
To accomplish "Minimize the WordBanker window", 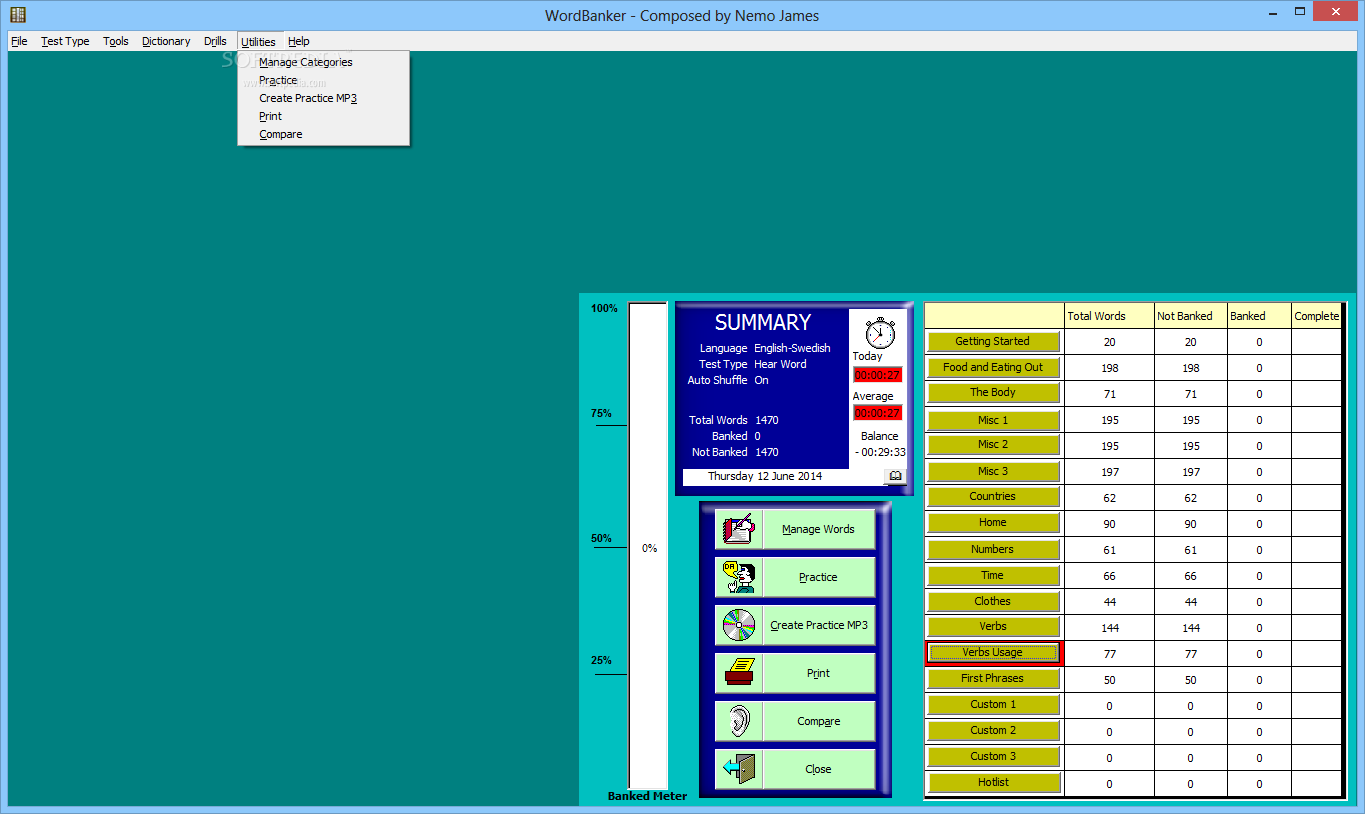I will click(x=1272, y=12).
